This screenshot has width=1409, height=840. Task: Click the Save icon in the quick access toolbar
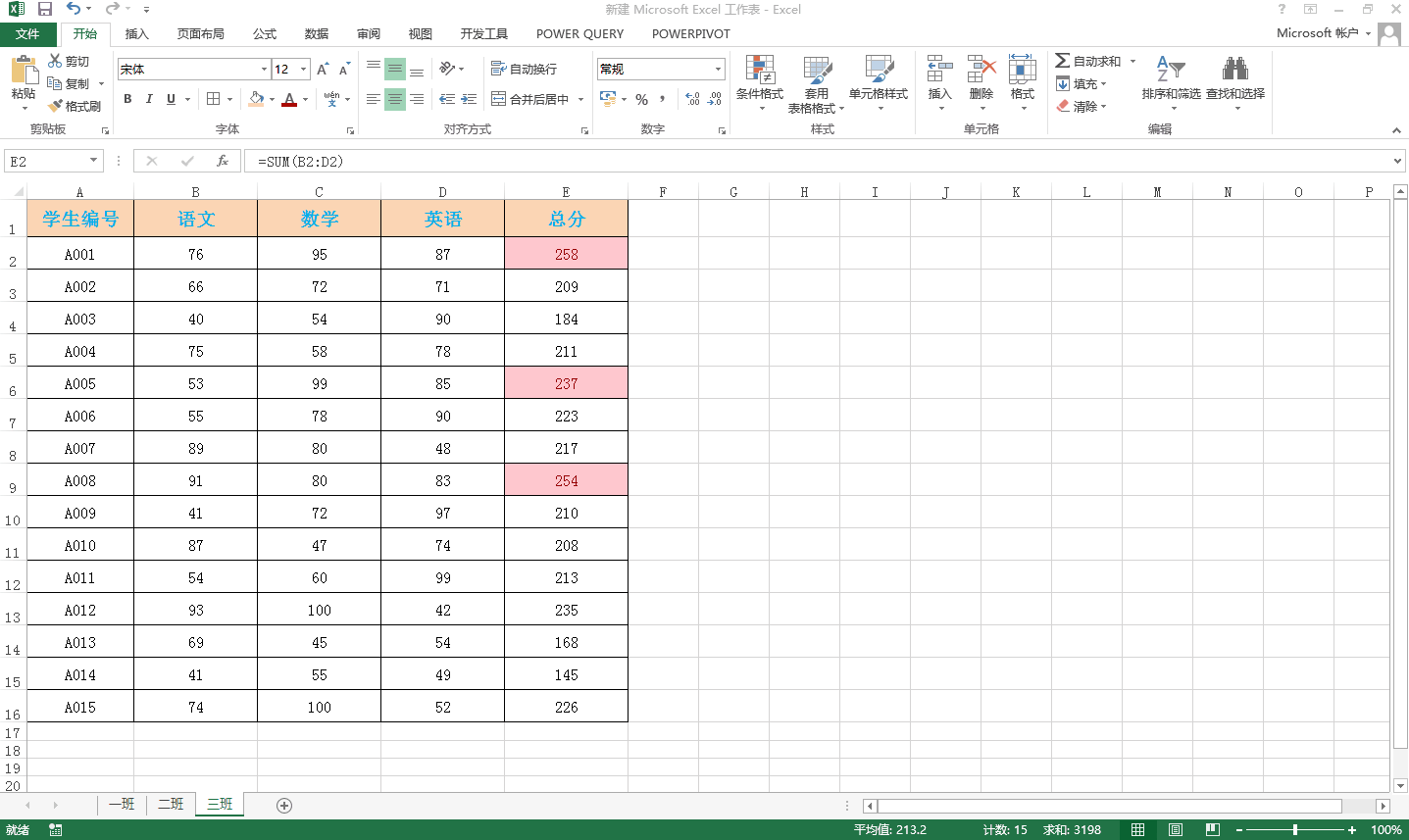click(45, 10)
